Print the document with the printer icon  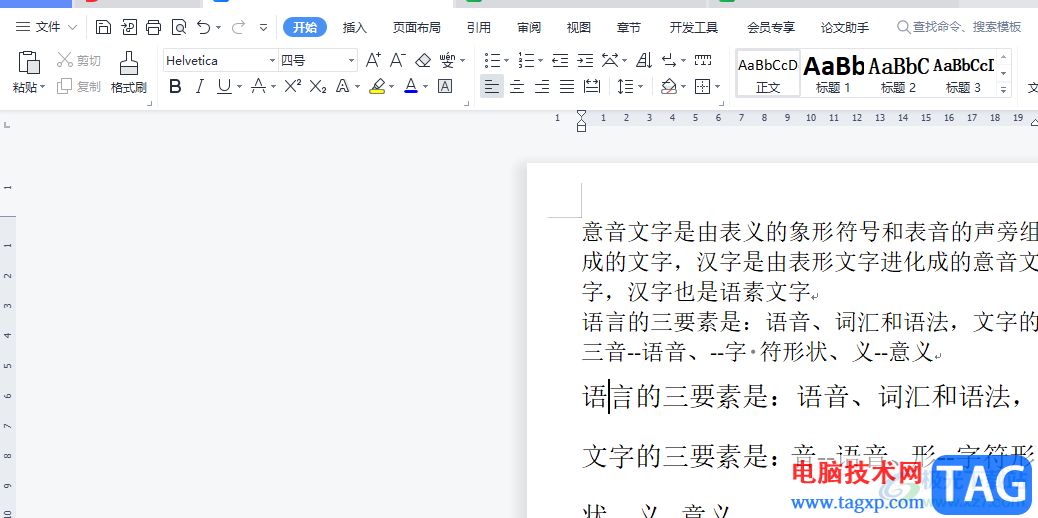[154, 27]
